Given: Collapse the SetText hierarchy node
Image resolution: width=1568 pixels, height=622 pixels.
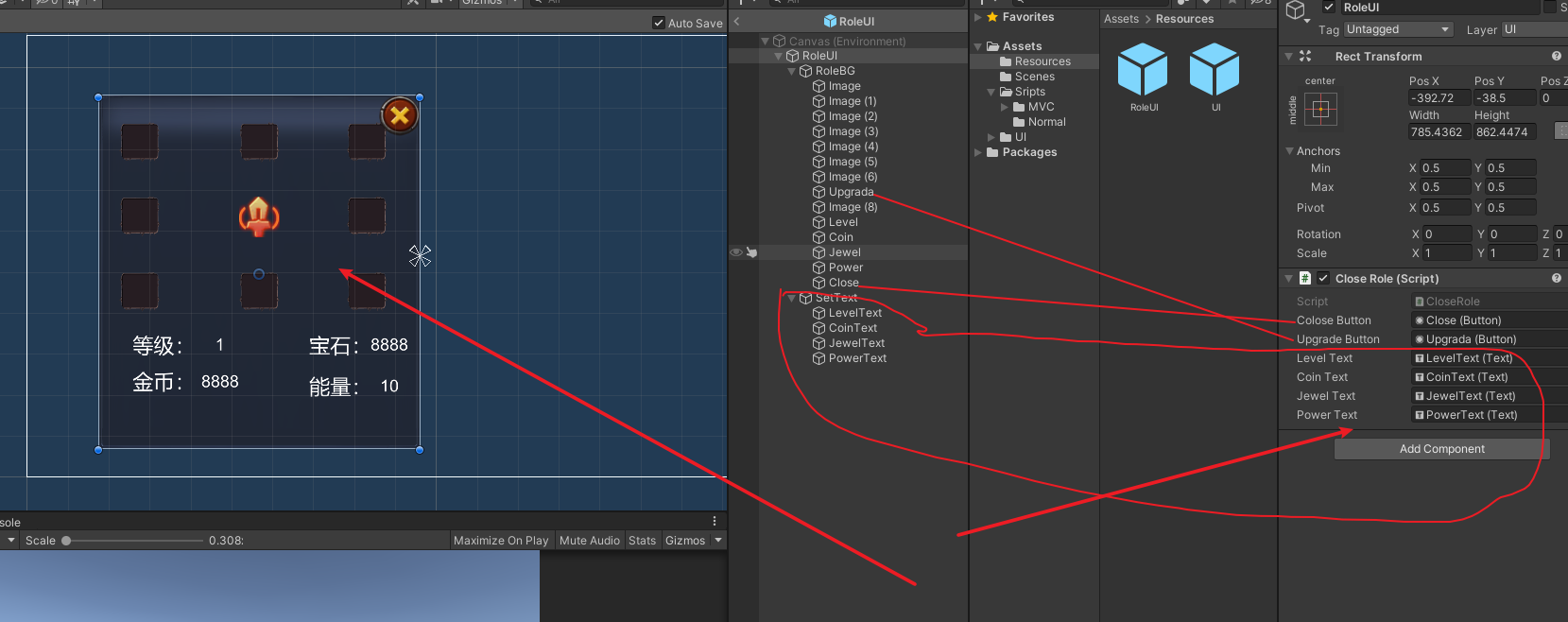Looking at the screenshot, I should (791, 298).
